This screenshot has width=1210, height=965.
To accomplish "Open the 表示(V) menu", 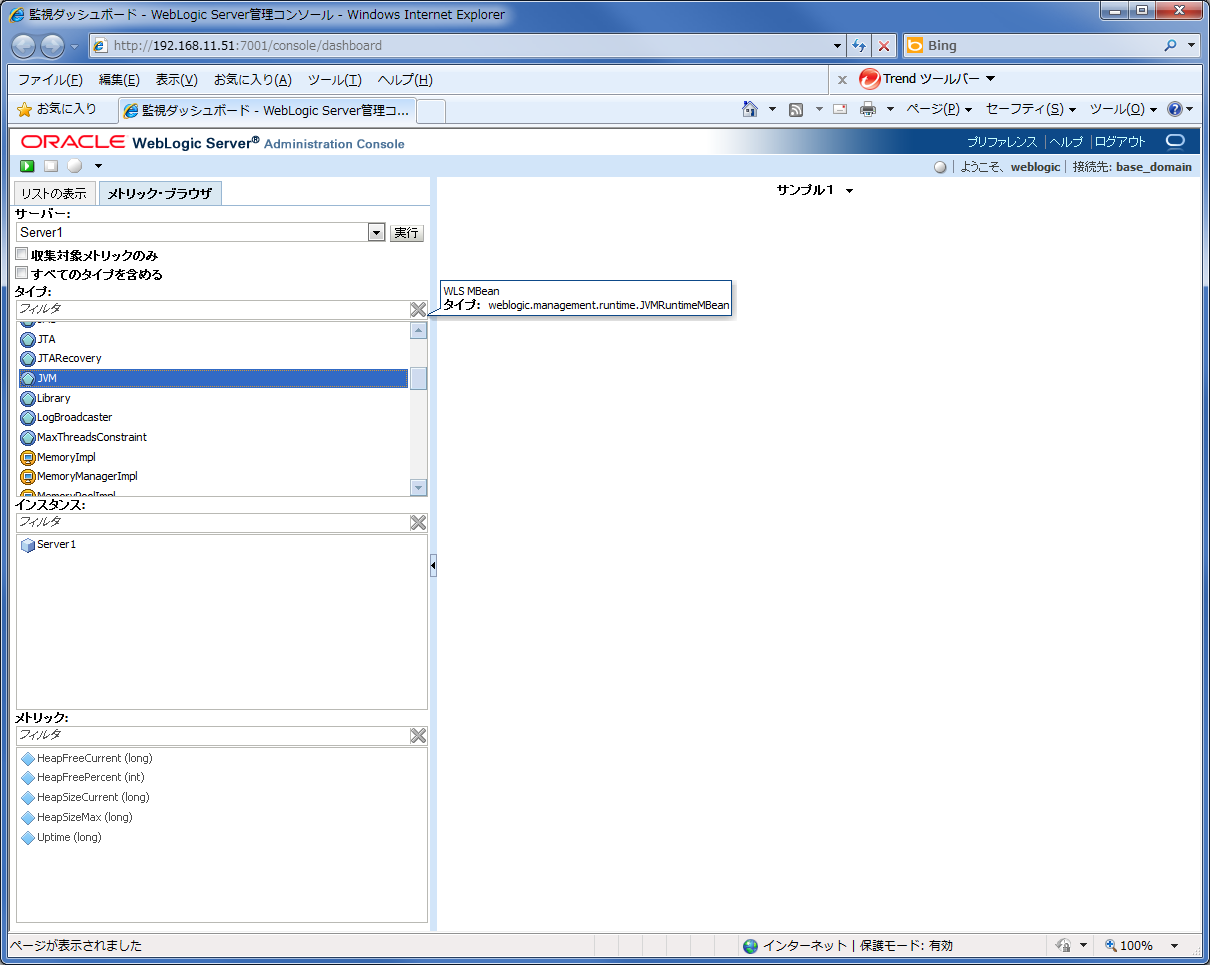I will coord(176,80).
